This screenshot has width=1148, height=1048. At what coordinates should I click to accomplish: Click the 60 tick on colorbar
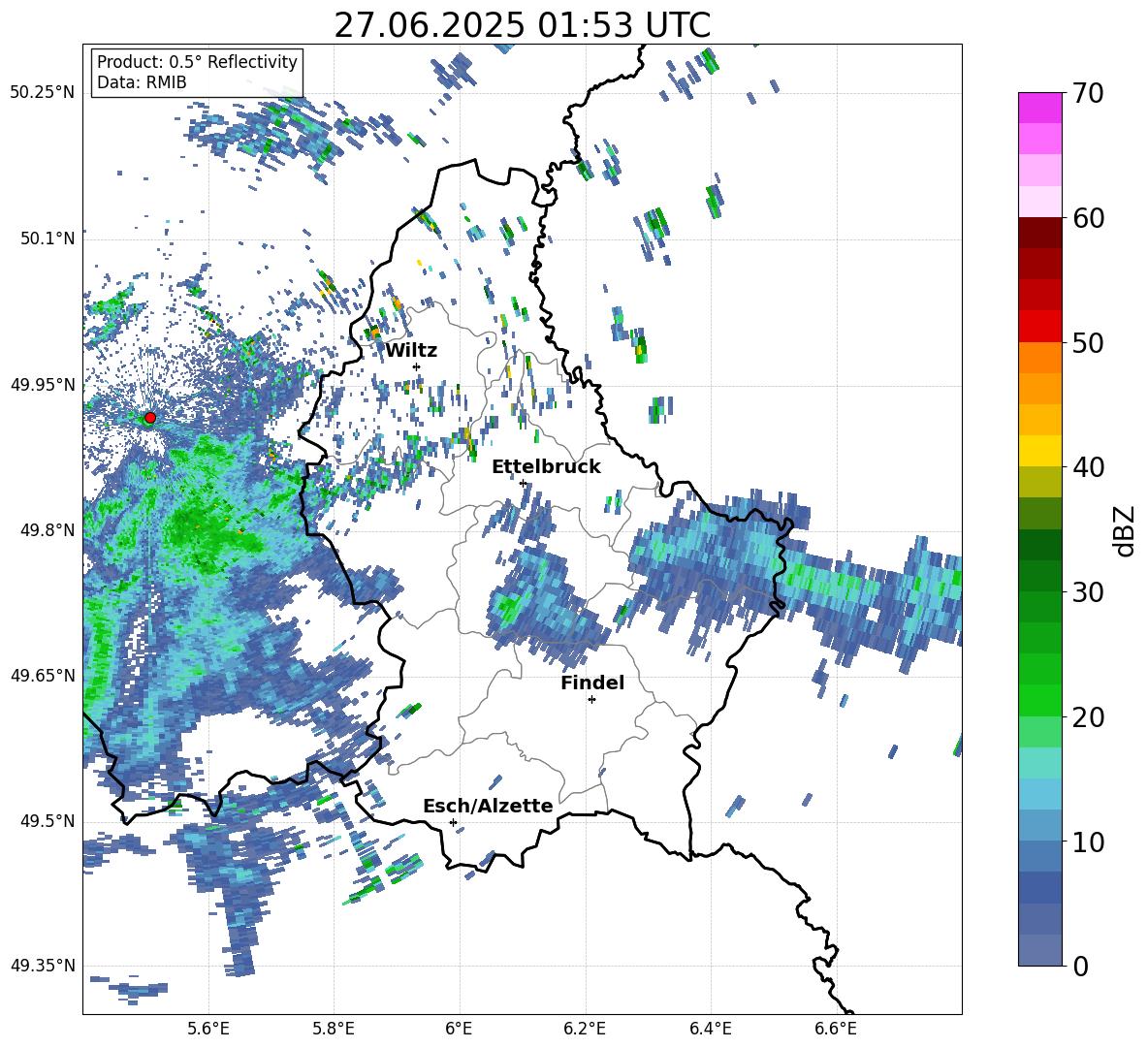[x=1087, y=218]
